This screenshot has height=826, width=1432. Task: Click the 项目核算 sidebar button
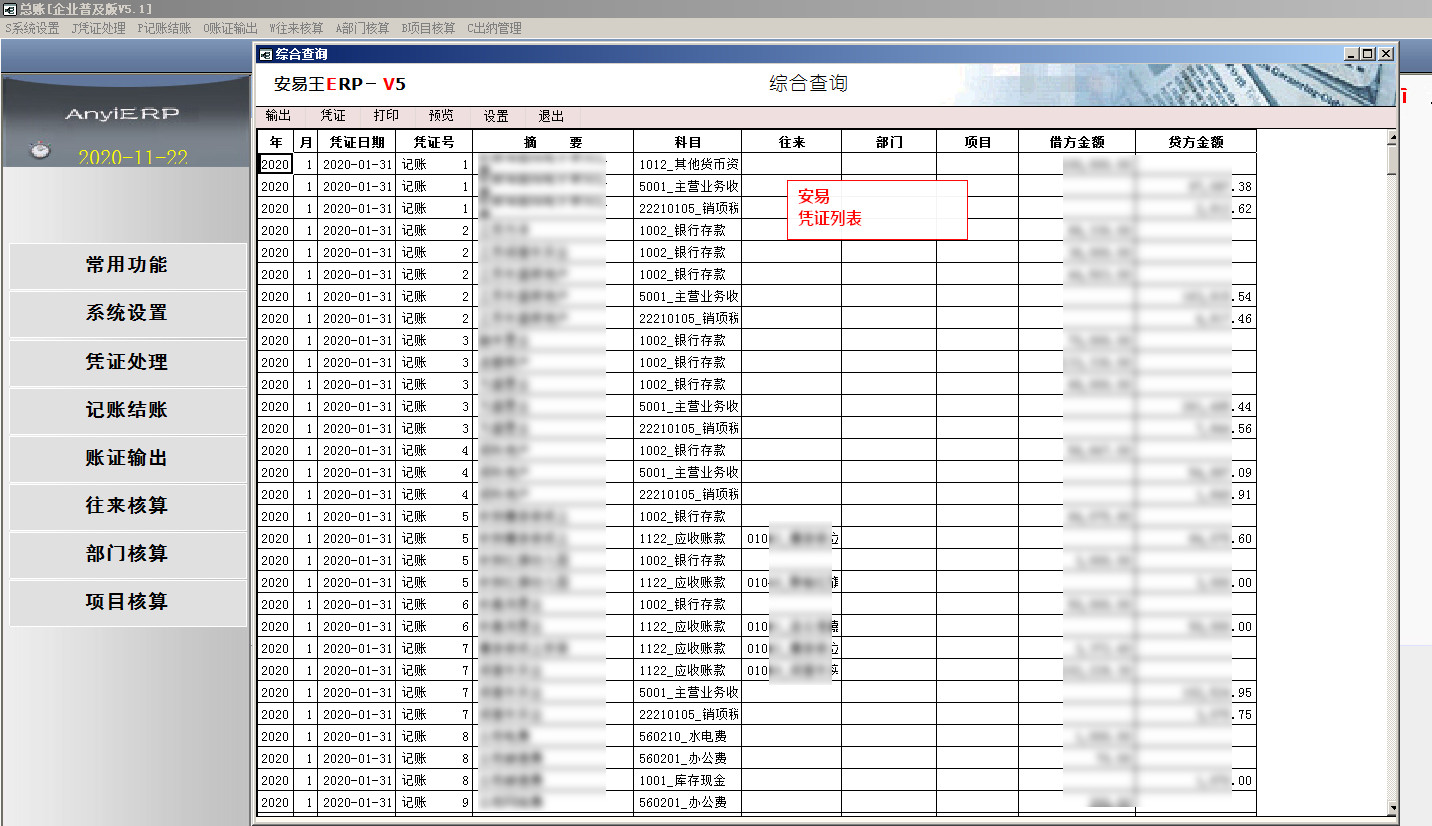[x=127, y=602]
